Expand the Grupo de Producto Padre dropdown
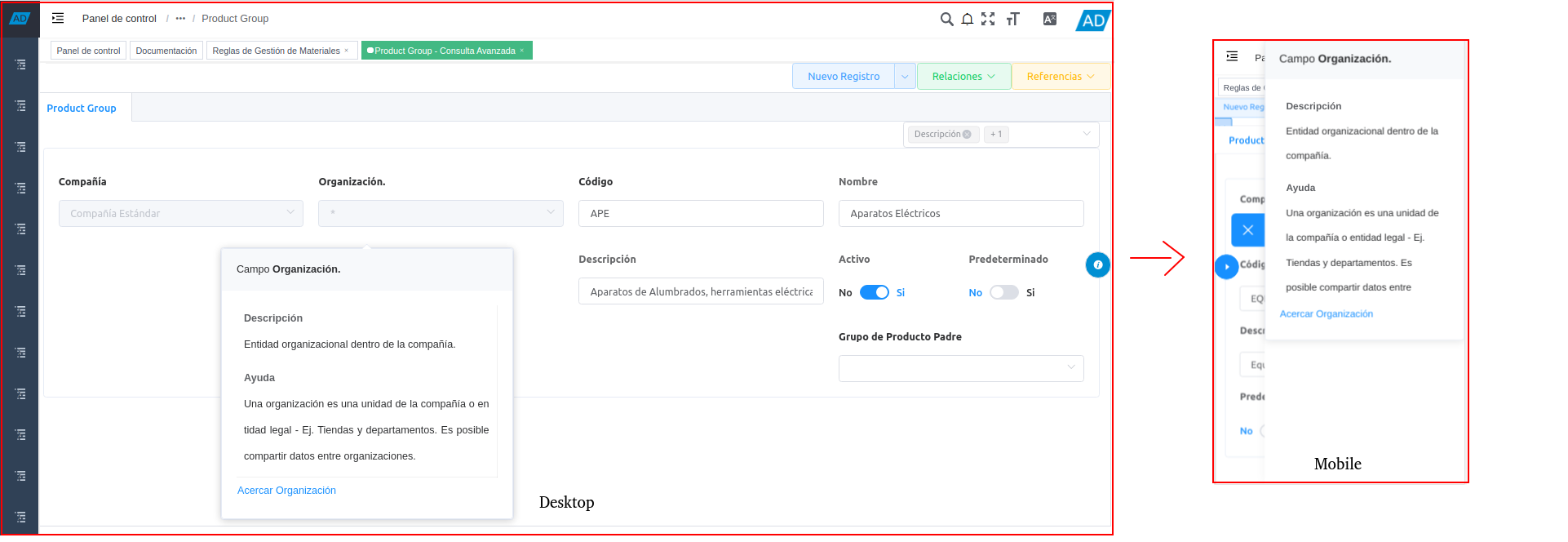1568x542 pixels. click(x=960, y=368)
